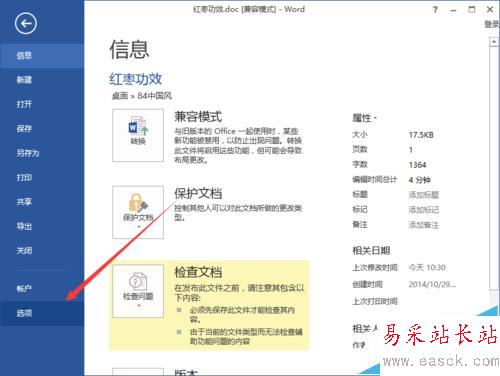
Task: Open the Protect Document (保护文档) button
Action: coord(138,212)
